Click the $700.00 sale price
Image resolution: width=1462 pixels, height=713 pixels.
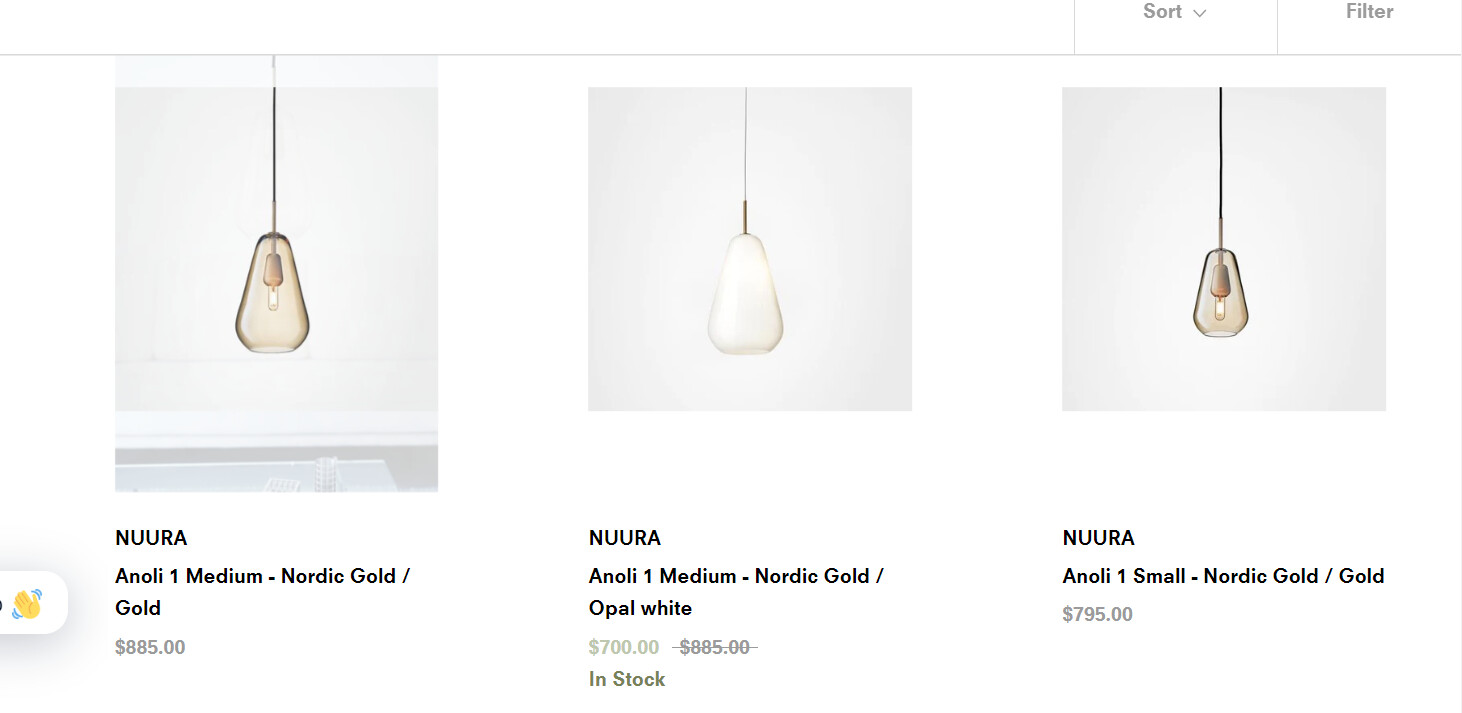[624, 647]
